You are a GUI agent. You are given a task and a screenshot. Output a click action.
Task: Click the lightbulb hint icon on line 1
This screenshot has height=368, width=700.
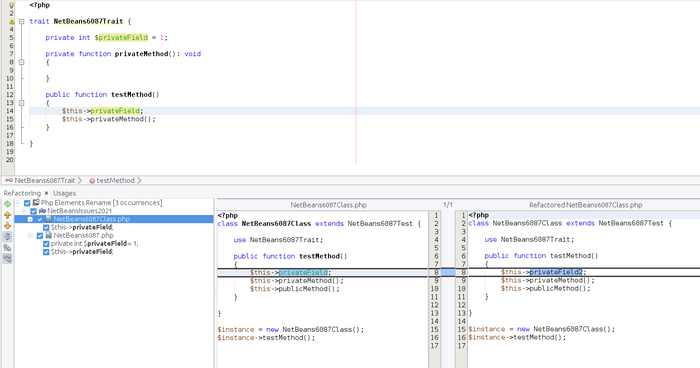point(12,5)
